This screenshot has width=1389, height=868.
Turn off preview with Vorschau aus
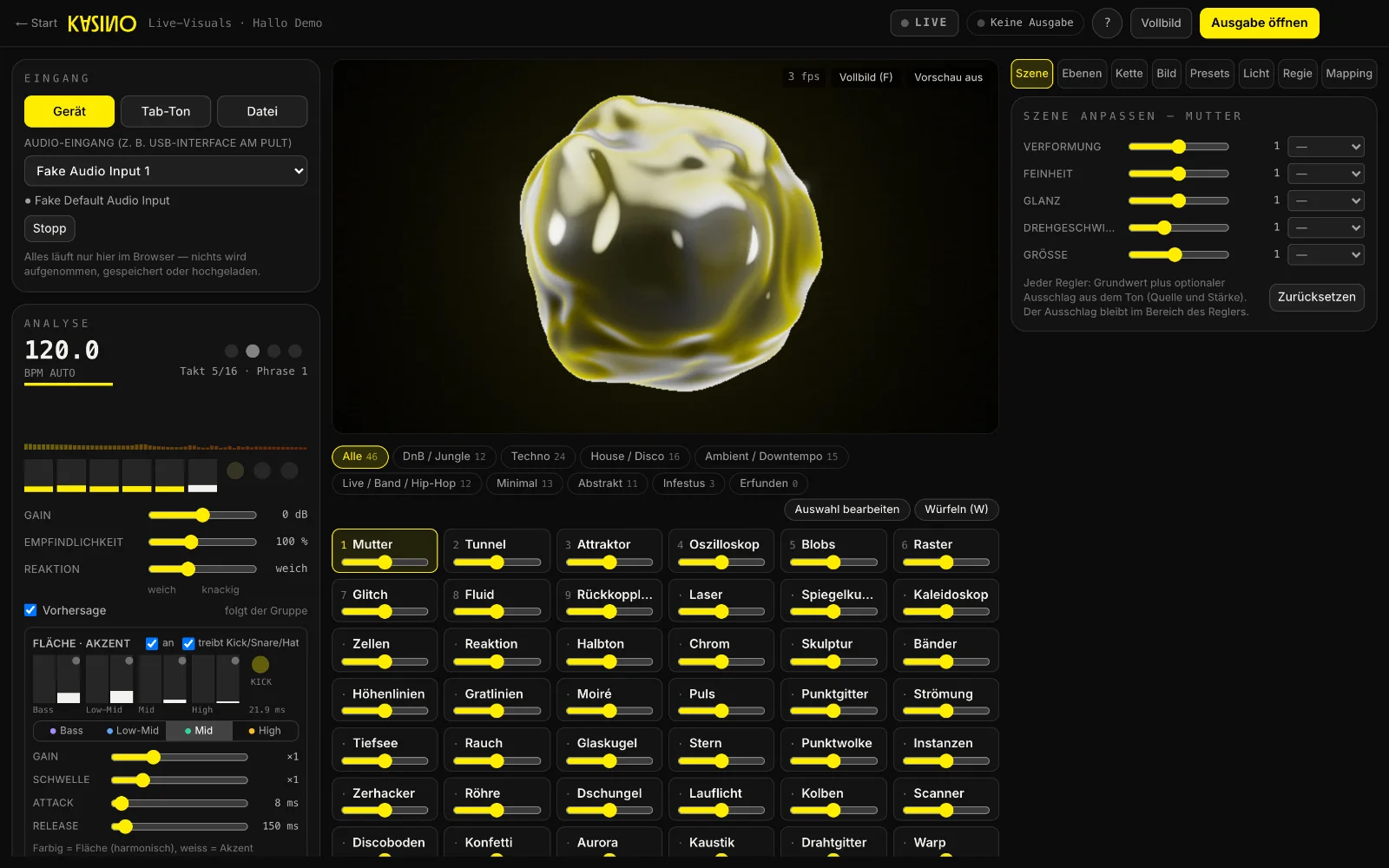click(948, 77)
